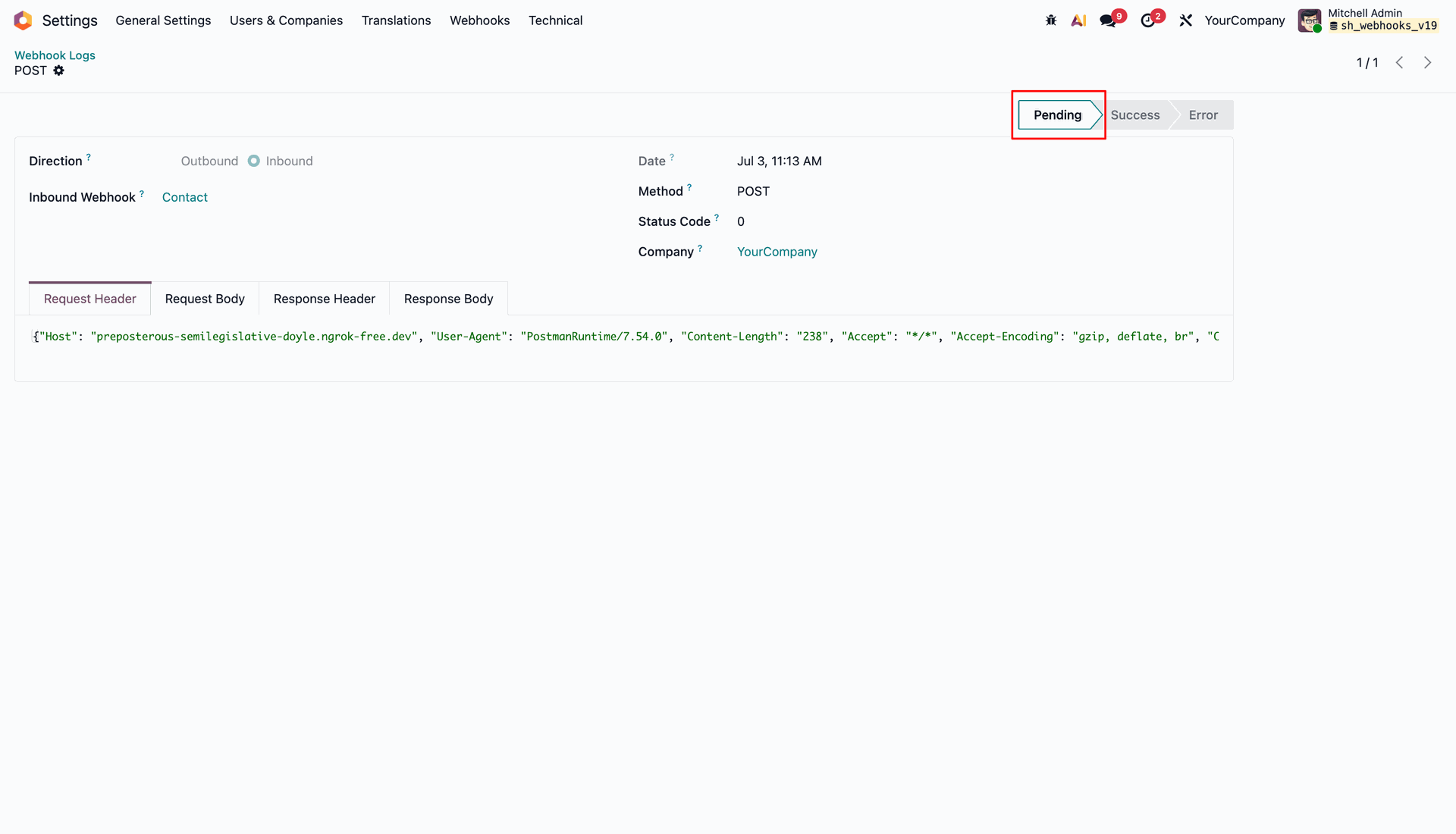This screenshot has height=834, width=1456.
Task: Click the request header JSON text
Action: point(626,337)
